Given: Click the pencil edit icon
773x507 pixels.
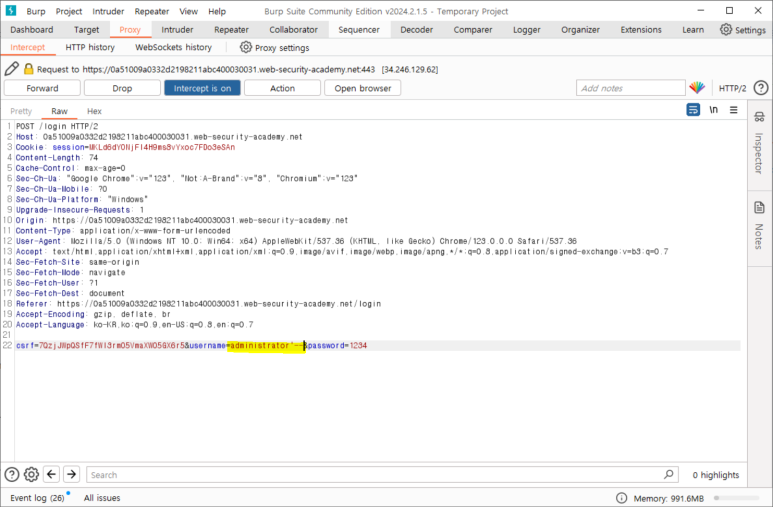Looking at the screenshot, I should 12,69.
